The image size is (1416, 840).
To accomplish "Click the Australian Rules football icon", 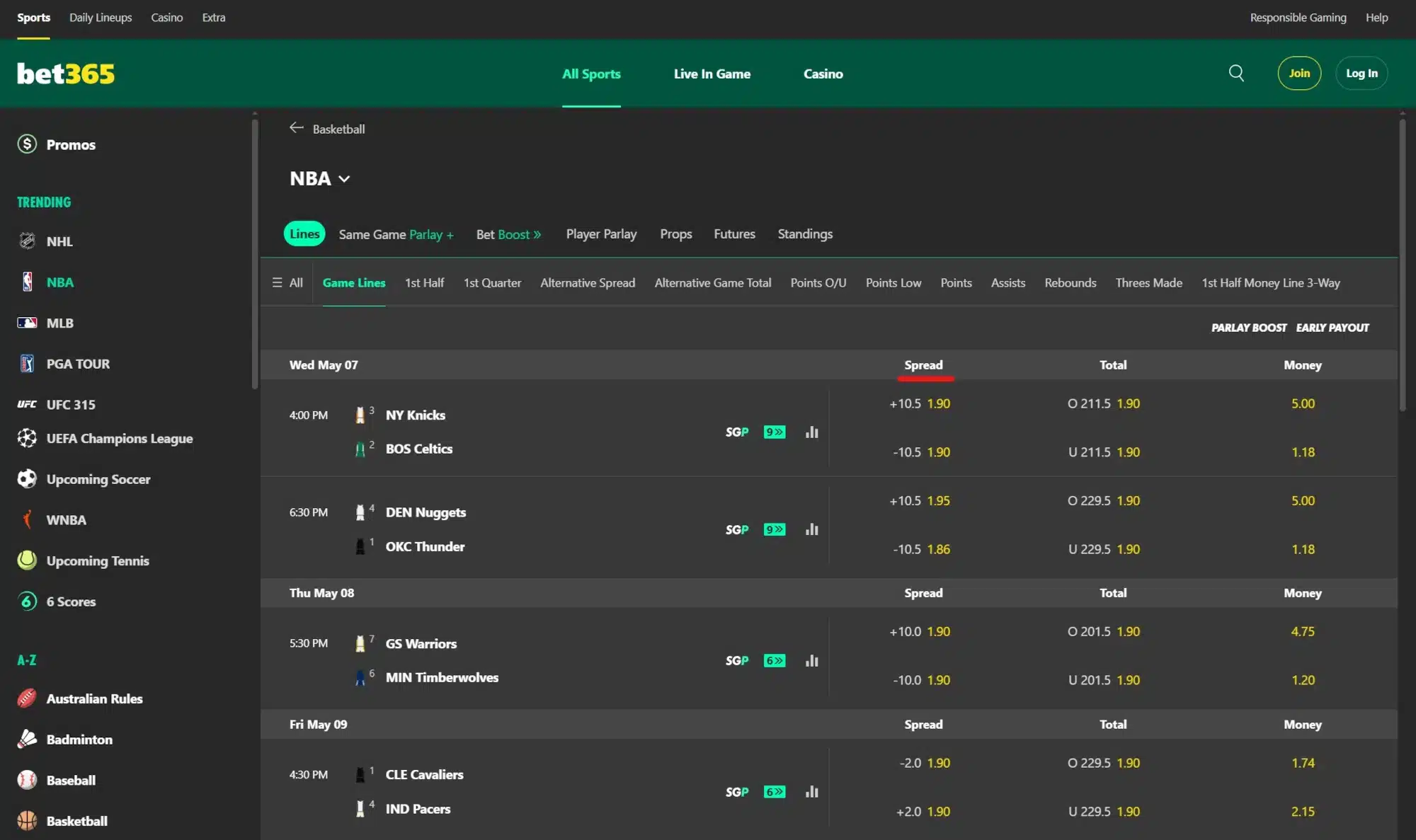I will click(27, 698).
